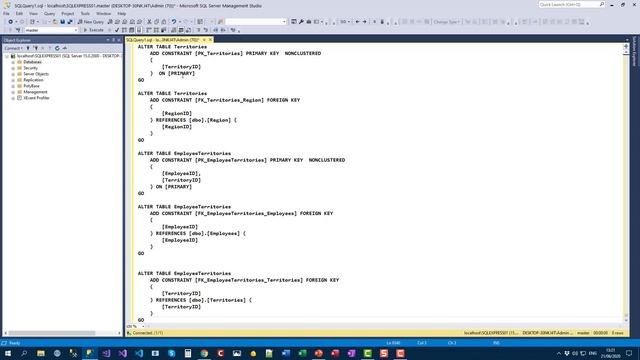This screenshot has height=360, width=640.
Task: Select the SQLQuery1.sql document tab
Action: pyautogui.click(x=163, y=40)
